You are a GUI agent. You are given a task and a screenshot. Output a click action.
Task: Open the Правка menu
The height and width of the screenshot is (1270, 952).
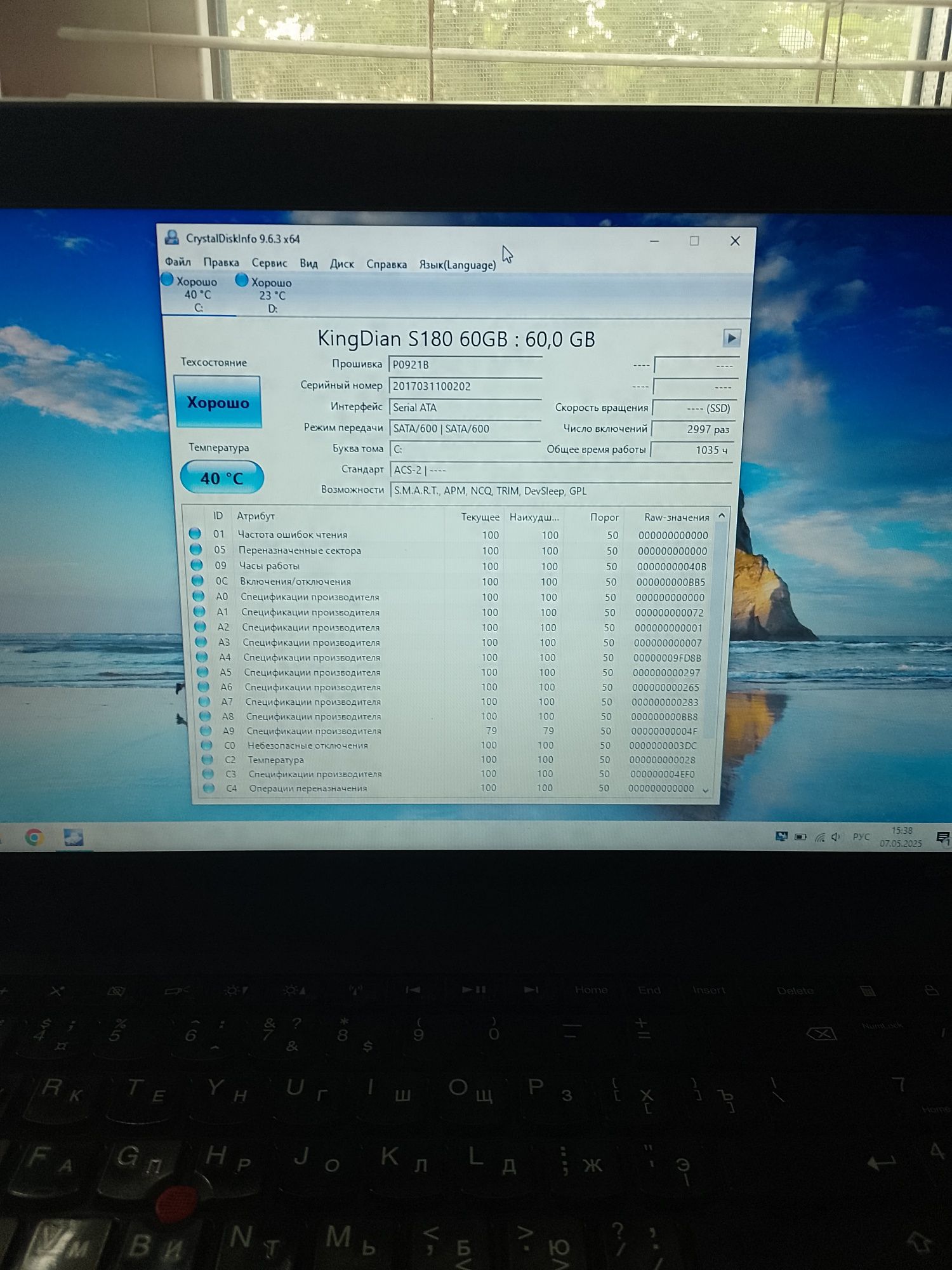[x=221, y=262]
